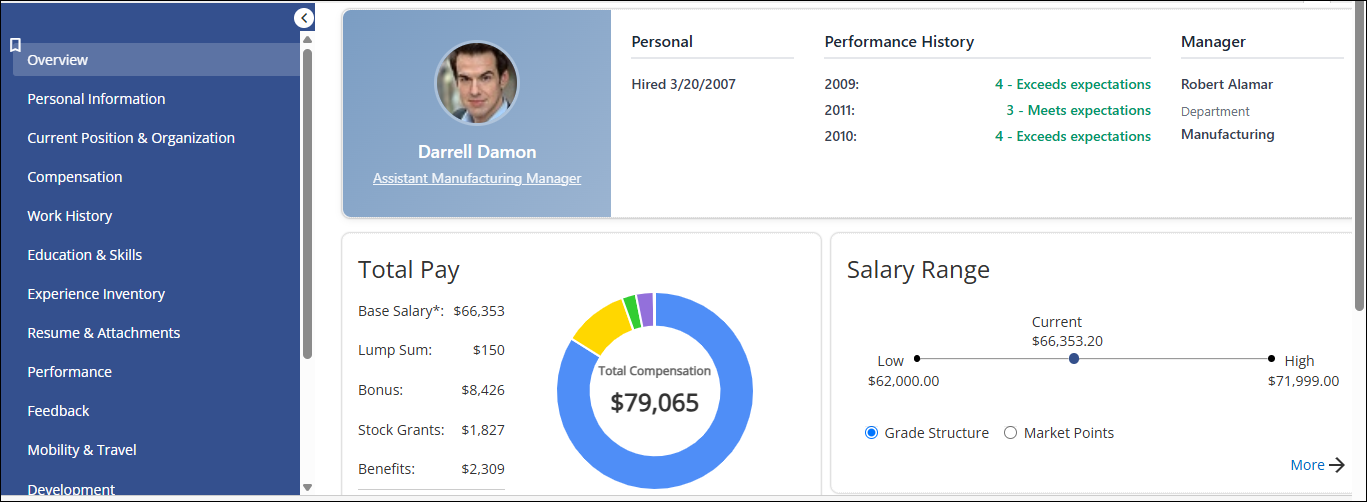Click the bookmark icon above Overview

(x=15, y=45)
